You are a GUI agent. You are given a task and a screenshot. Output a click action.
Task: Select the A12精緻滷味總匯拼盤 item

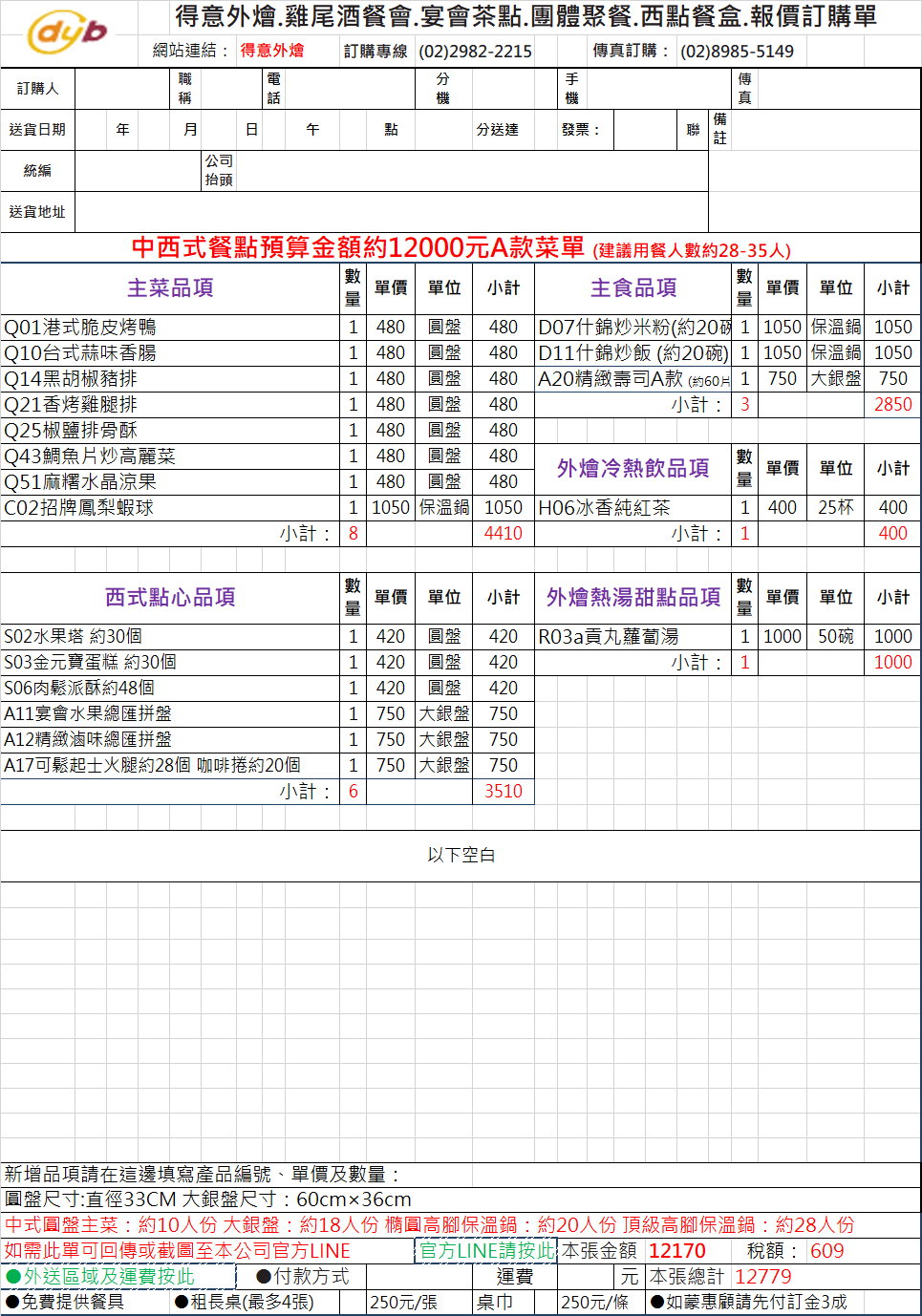coord(171,740)
